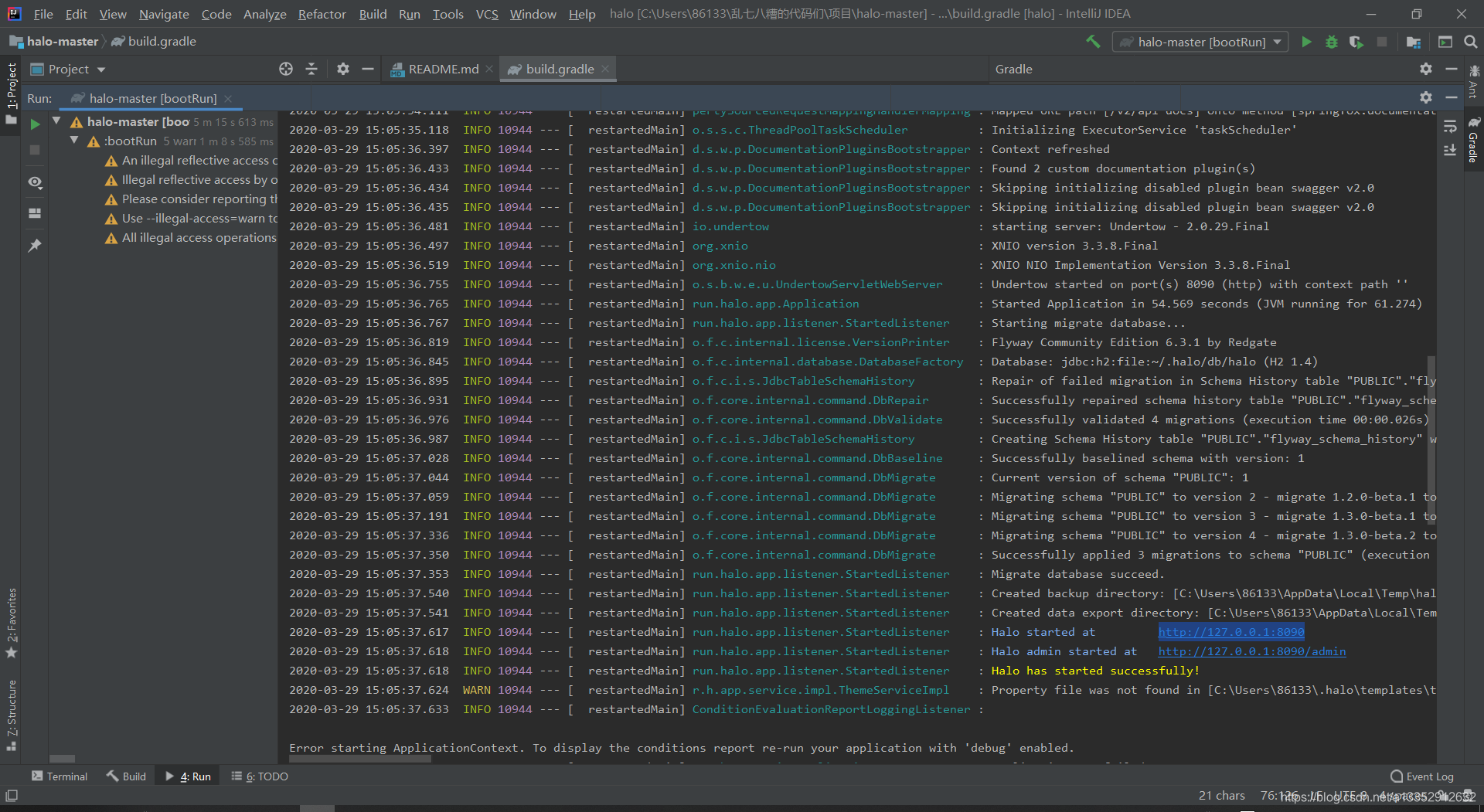1484x812 pixels.
Task: Open Project Structure icon in toolbar
Action: point(1414,42)
